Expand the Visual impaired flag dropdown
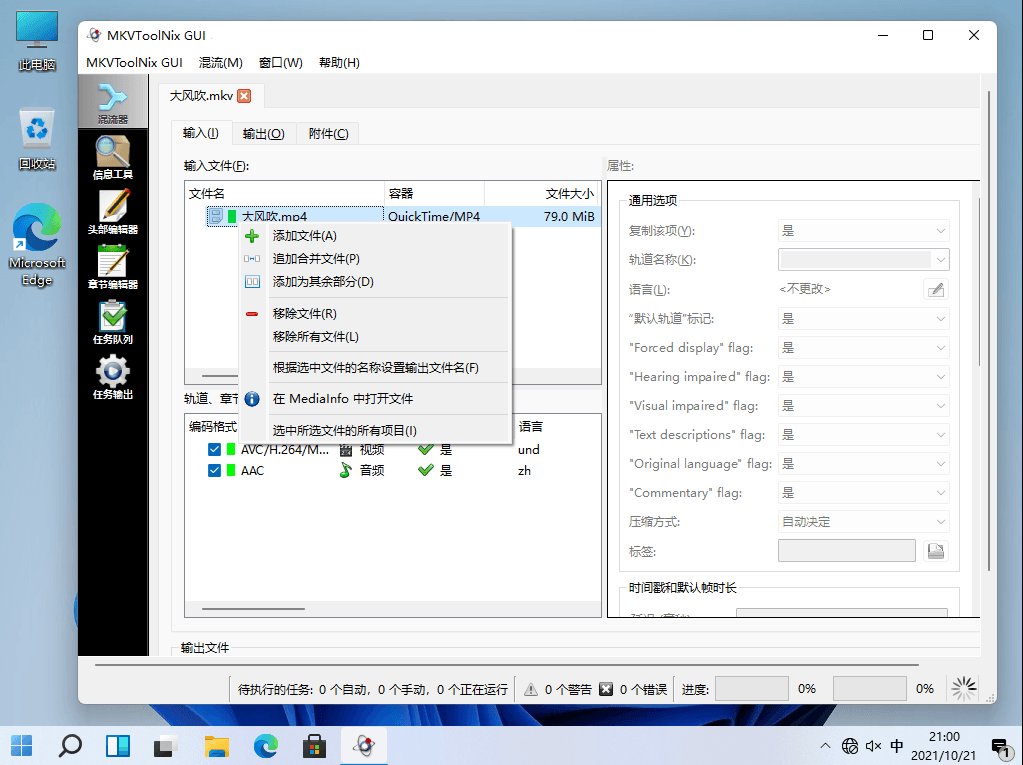This screenshot has height=765, width=1023. coord(863,406)
